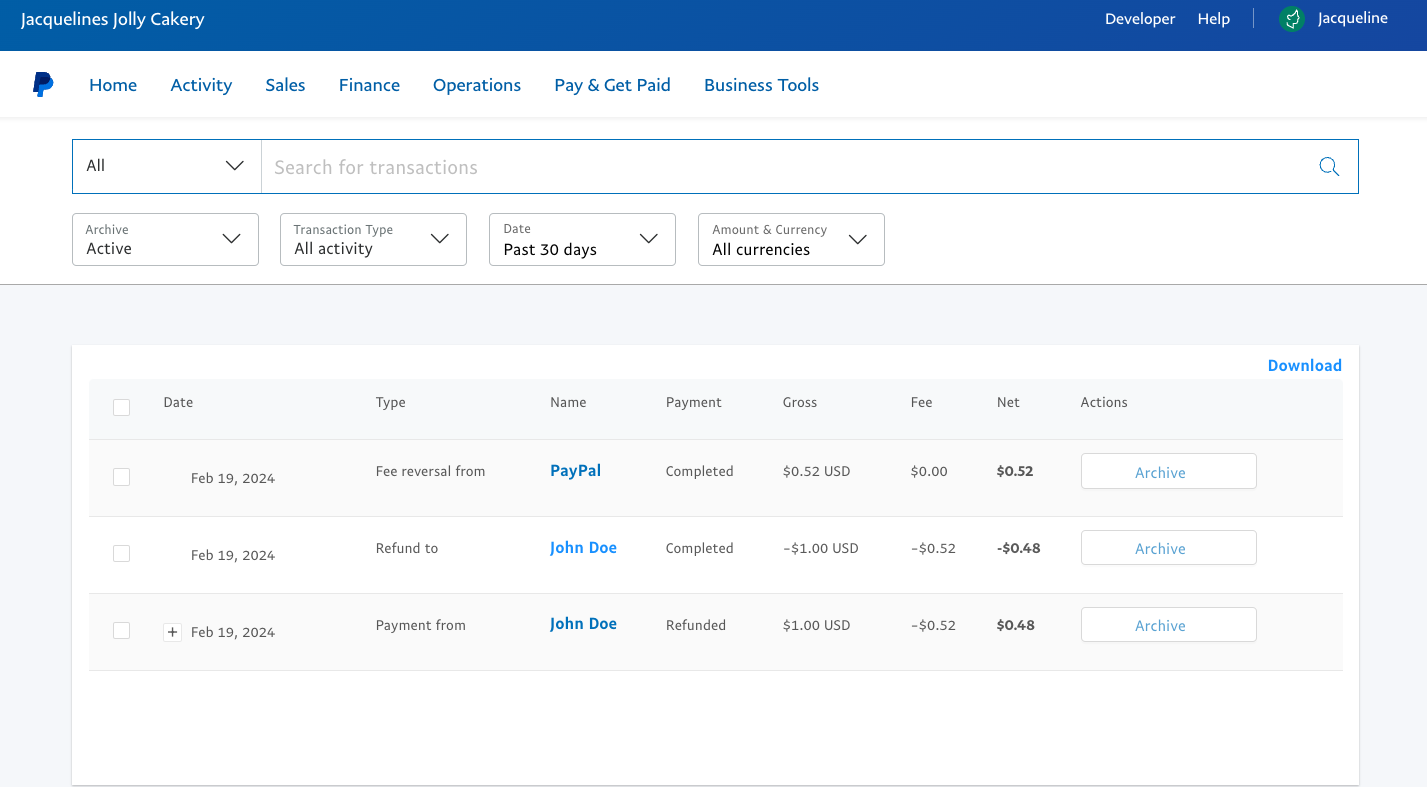Click Jacqueline's green profile avatar
The image size is (1427, 787).
tap(1292, 19)
